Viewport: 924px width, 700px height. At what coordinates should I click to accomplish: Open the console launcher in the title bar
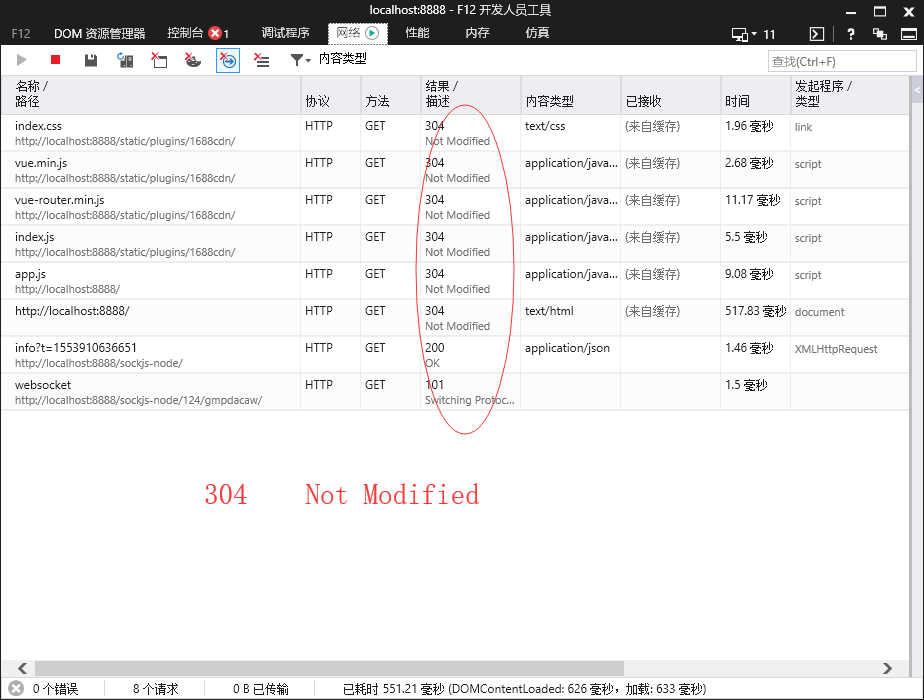(816, 33)
